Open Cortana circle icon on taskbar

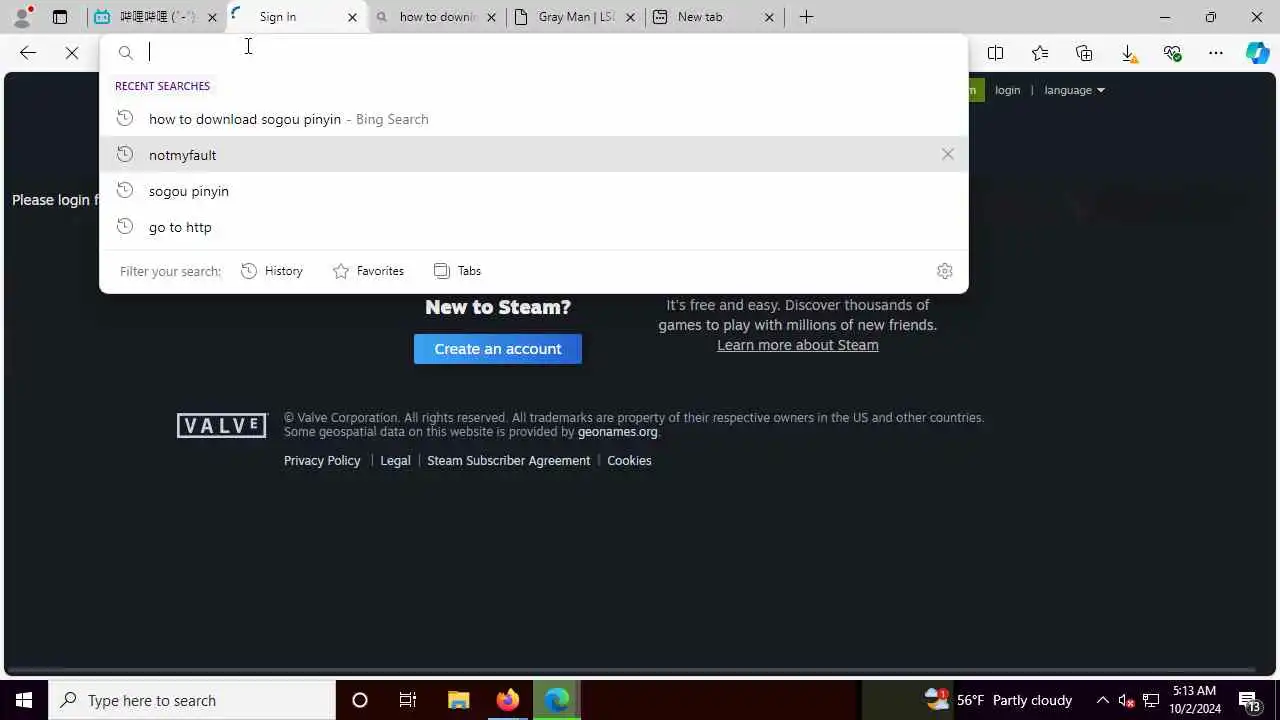[x=360, y=700]
